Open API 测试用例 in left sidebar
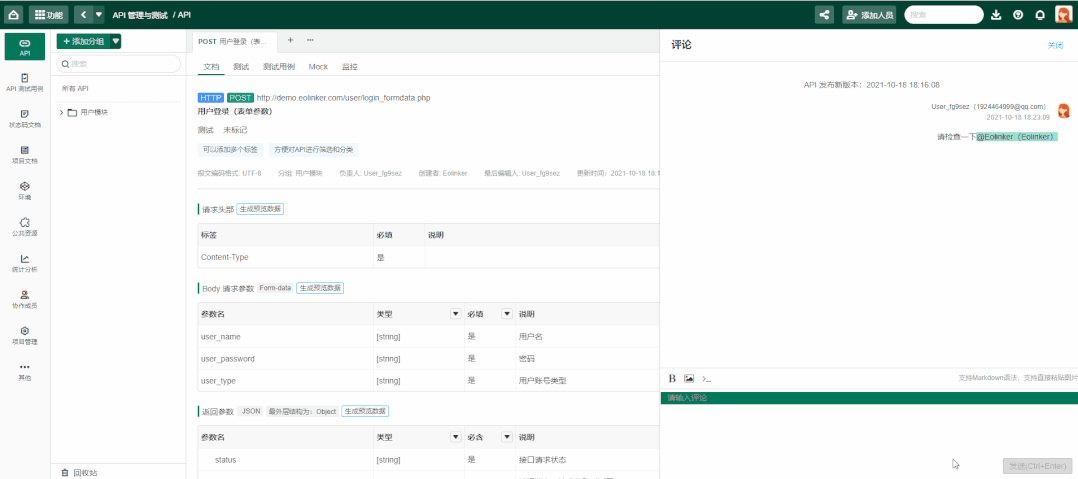This screenshot has width=1078, height=479. [x=25, y=82]
